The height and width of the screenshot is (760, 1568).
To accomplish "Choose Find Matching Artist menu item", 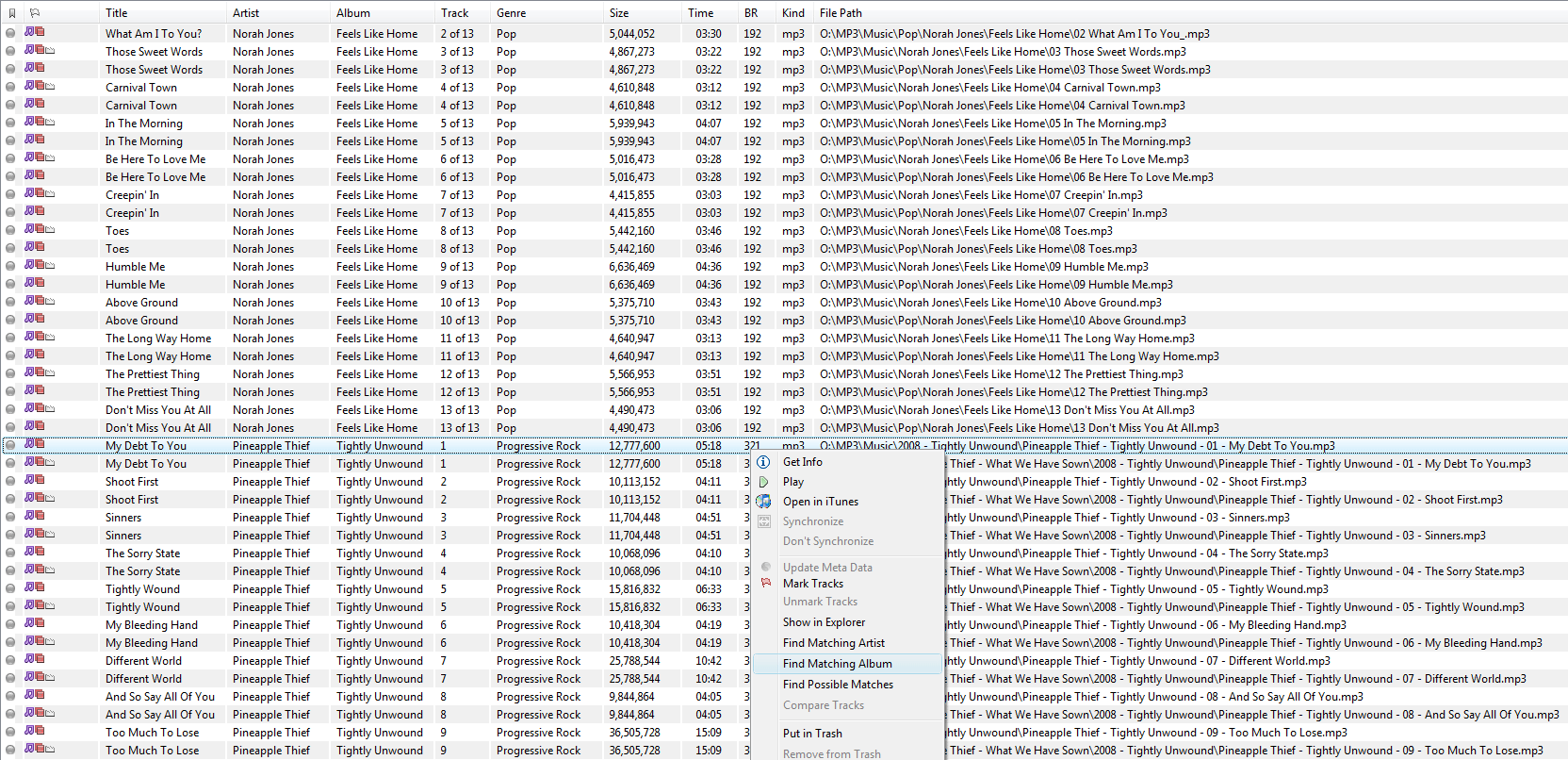I will click(x=833, y=643).
